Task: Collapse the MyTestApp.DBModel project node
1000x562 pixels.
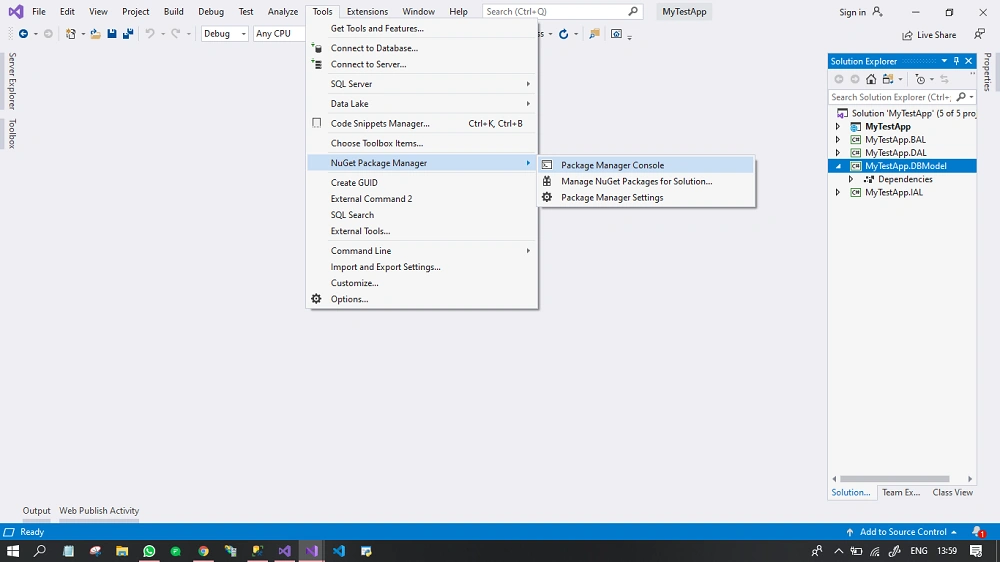Action: pos(839,166)
